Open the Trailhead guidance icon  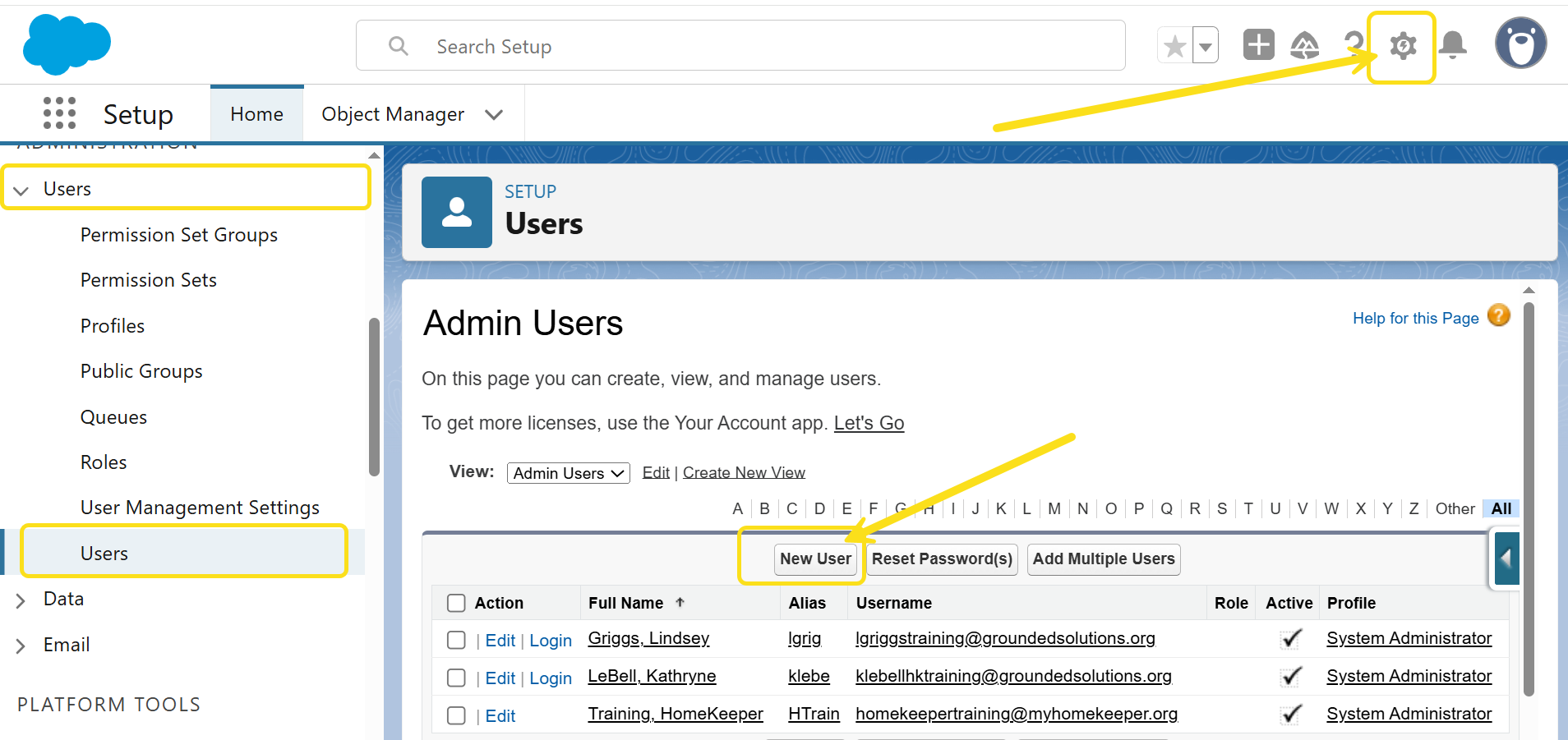[1305, 45]
